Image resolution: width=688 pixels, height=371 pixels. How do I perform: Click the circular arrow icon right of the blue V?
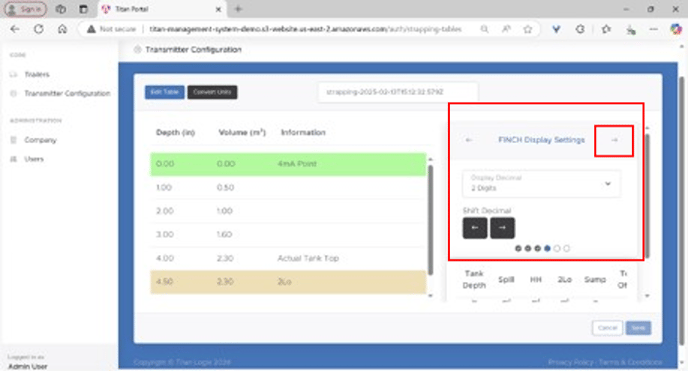(x=580, y=29)
